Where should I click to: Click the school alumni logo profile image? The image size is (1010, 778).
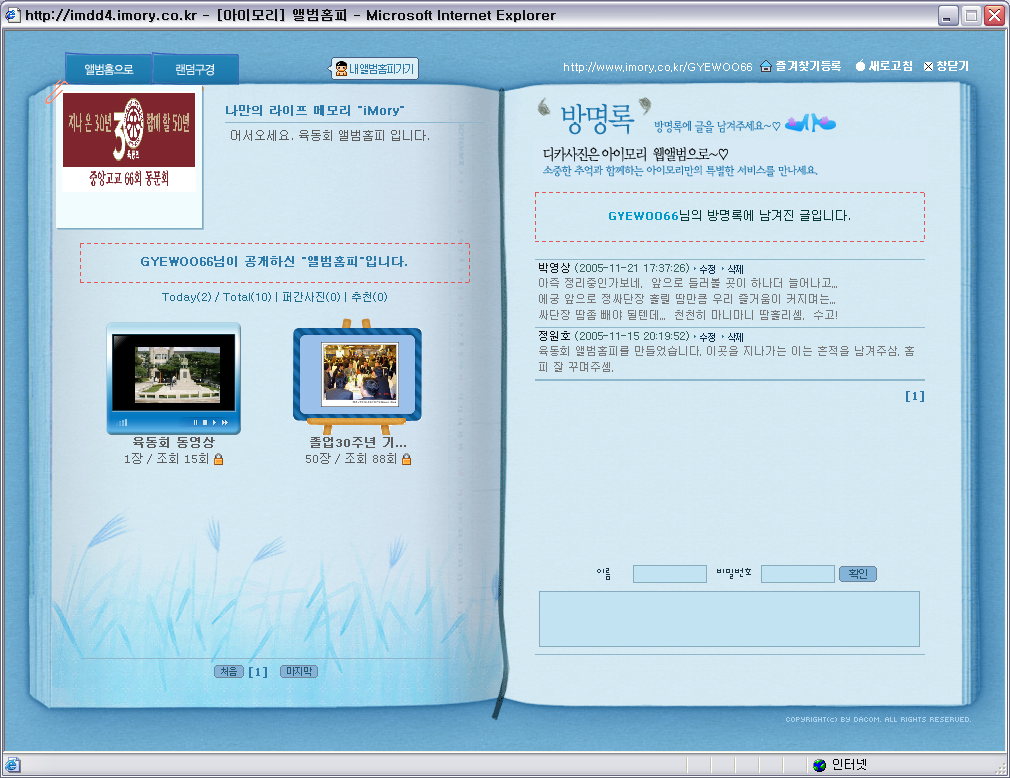129,143
